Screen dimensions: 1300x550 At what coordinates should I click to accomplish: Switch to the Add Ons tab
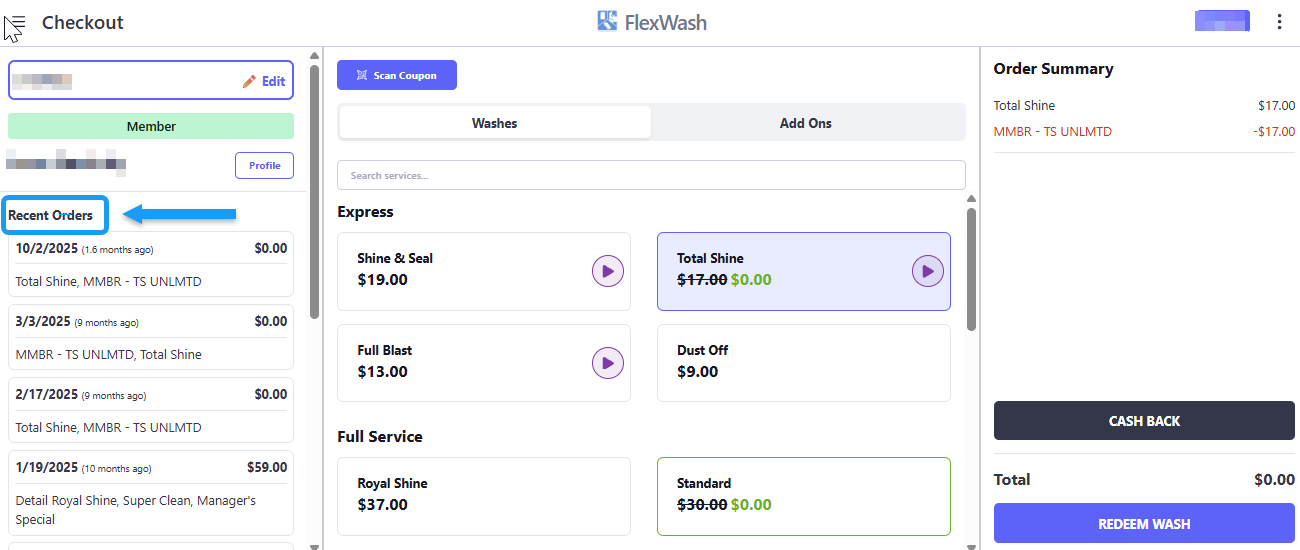[x=805, y=123]
